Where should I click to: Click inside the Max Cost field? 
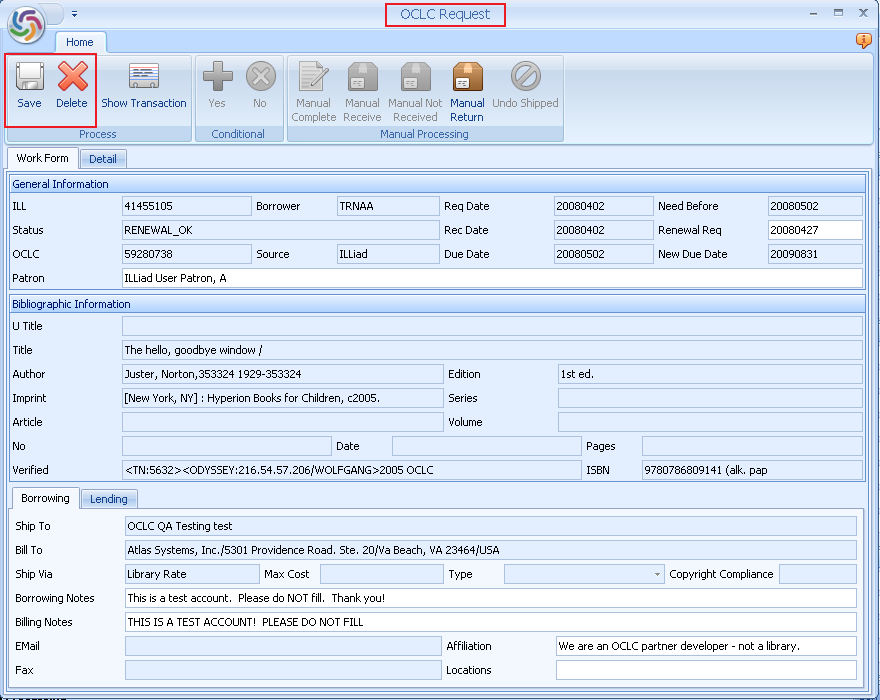point(380,573)
